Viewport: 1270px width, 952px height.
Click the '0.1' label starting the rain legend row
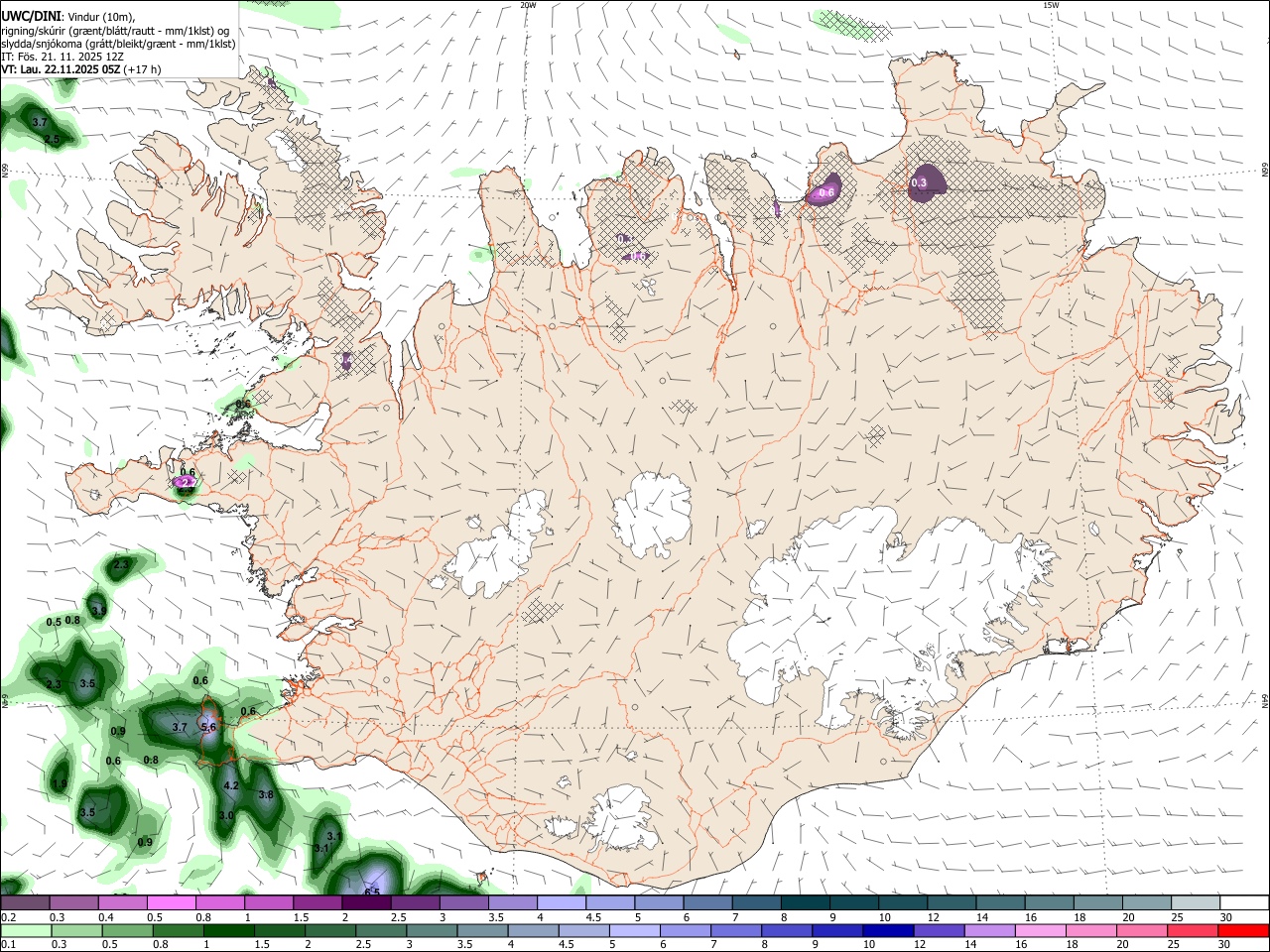click(x=8, y=945)
